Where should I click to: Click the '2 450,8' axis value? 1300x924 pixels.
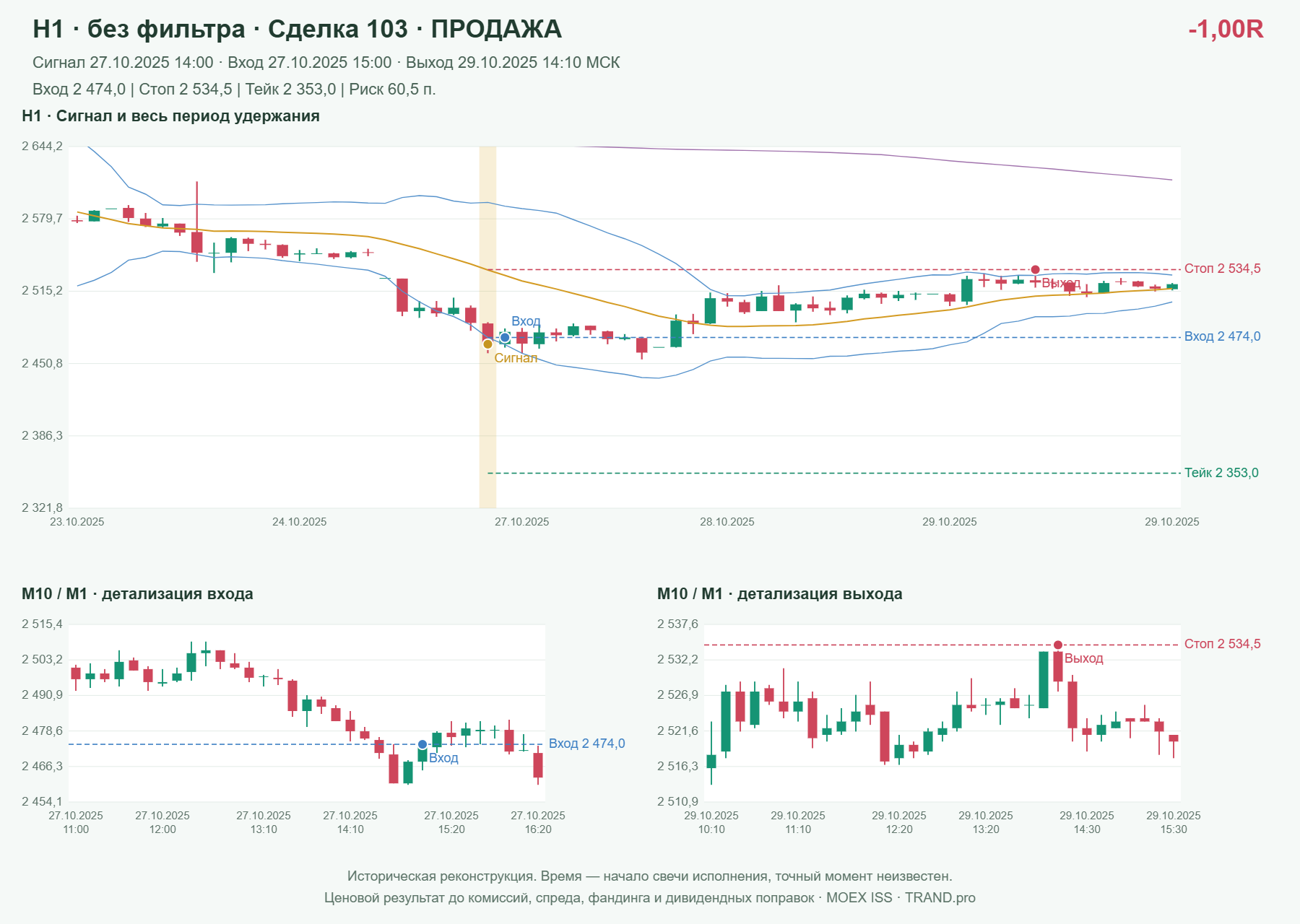point(42,363)
